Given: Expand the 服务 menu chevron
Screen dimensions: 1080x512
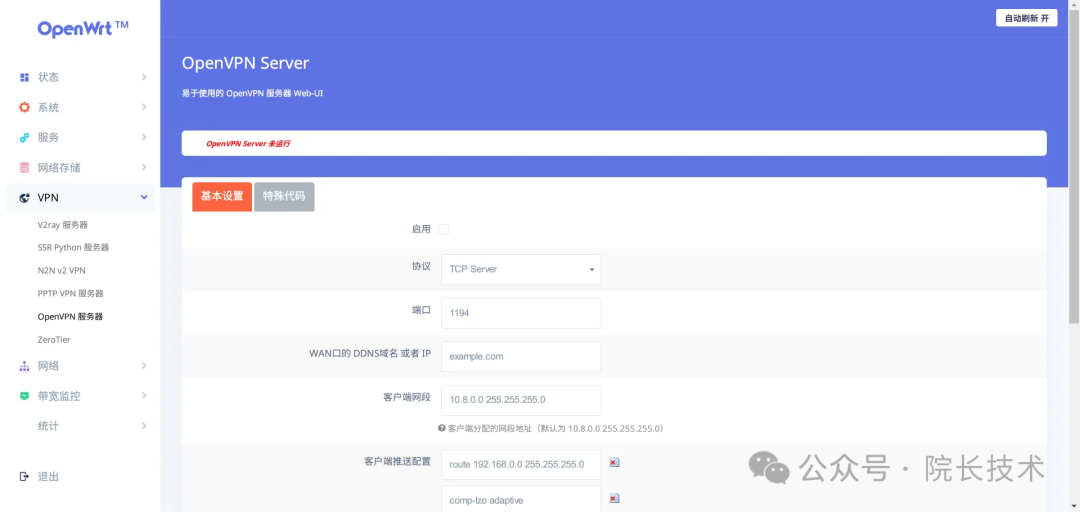Looking at the screenshot, I should [144, 137].
